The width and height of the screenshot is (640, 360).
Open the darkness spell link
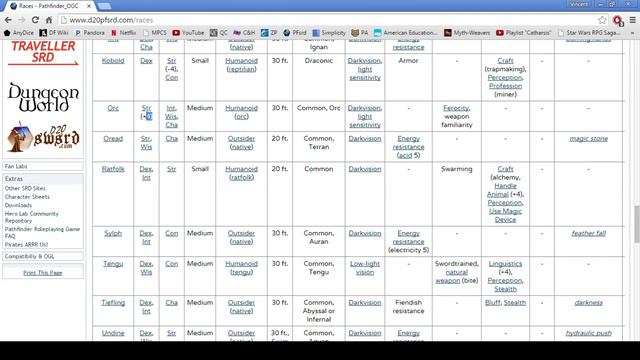[x=589, y=303]
